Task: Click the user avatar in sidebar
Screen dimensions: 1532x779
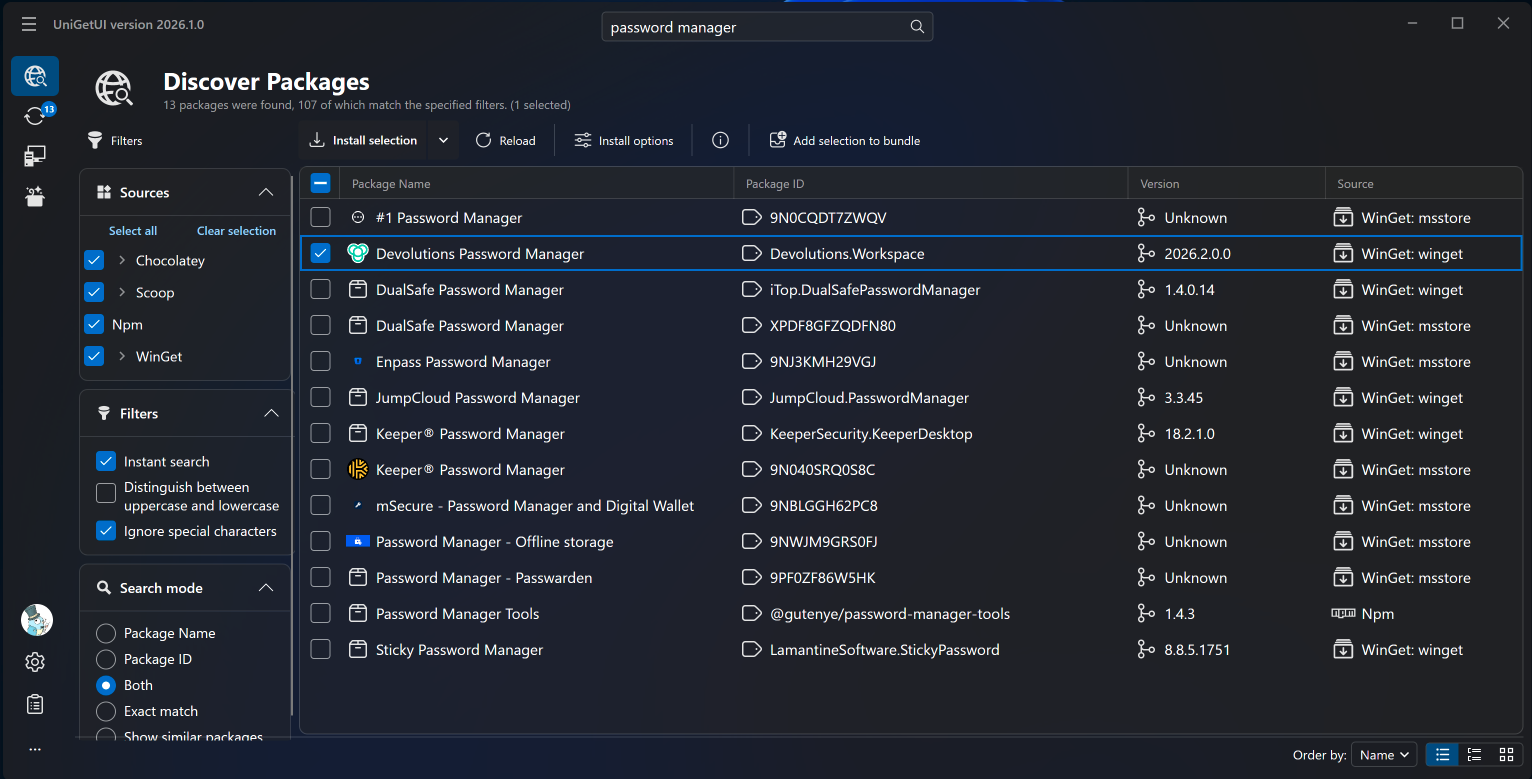Action: pyautogui.click(x=37, y=620)
